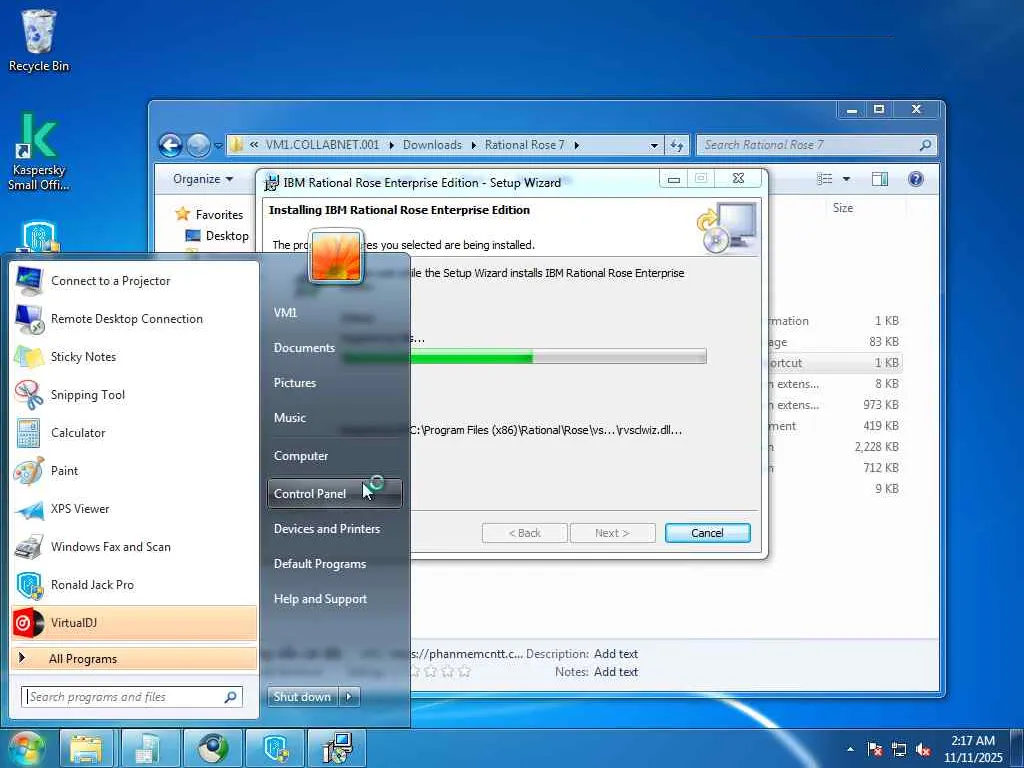1024x768 pixels.
Task: Click the network icon in system tray
Action: pyautogui.click(x=899, y=749)
